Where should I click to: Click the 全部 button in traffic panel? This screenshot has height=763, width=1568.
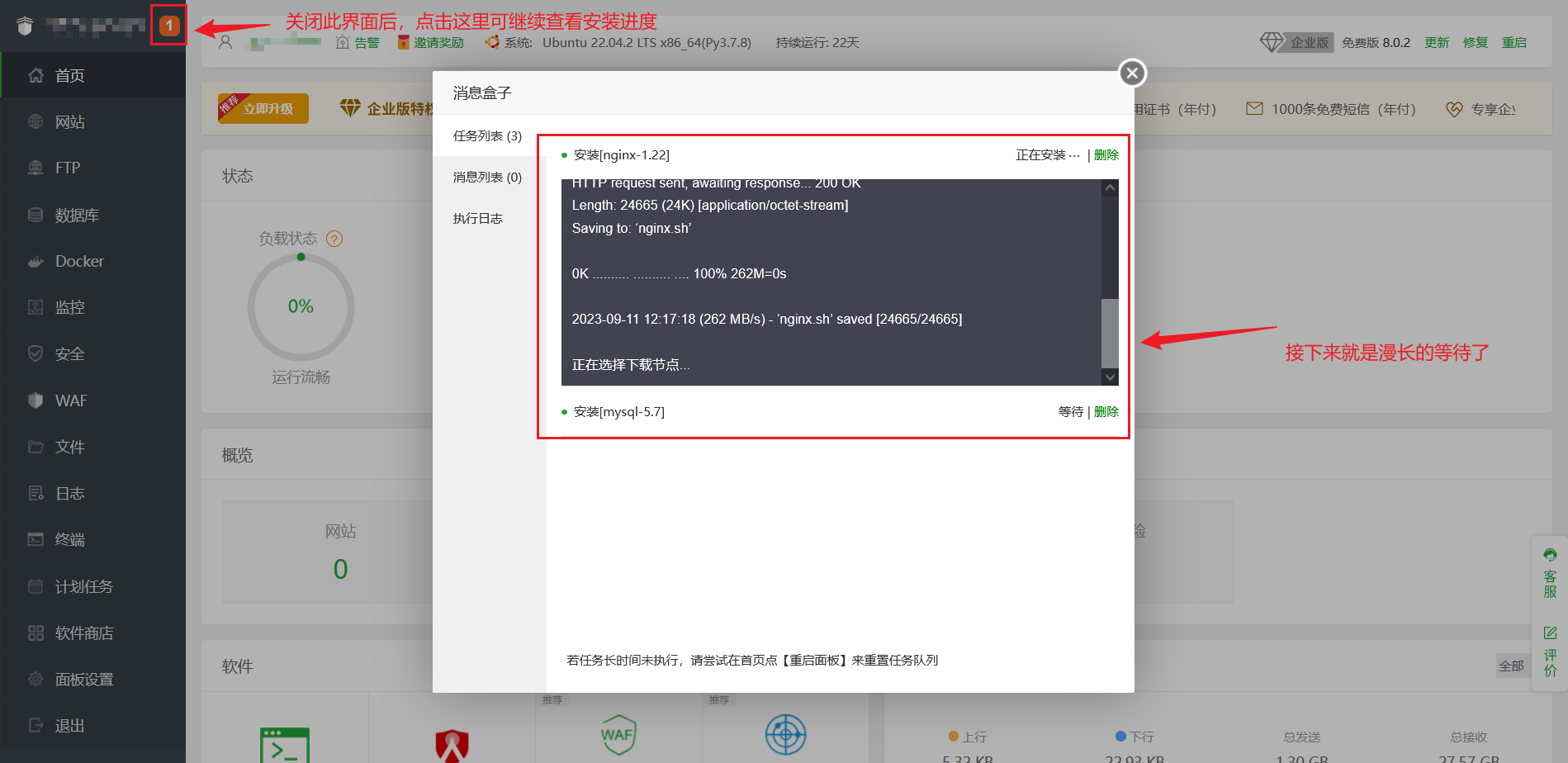(1511, 666)
